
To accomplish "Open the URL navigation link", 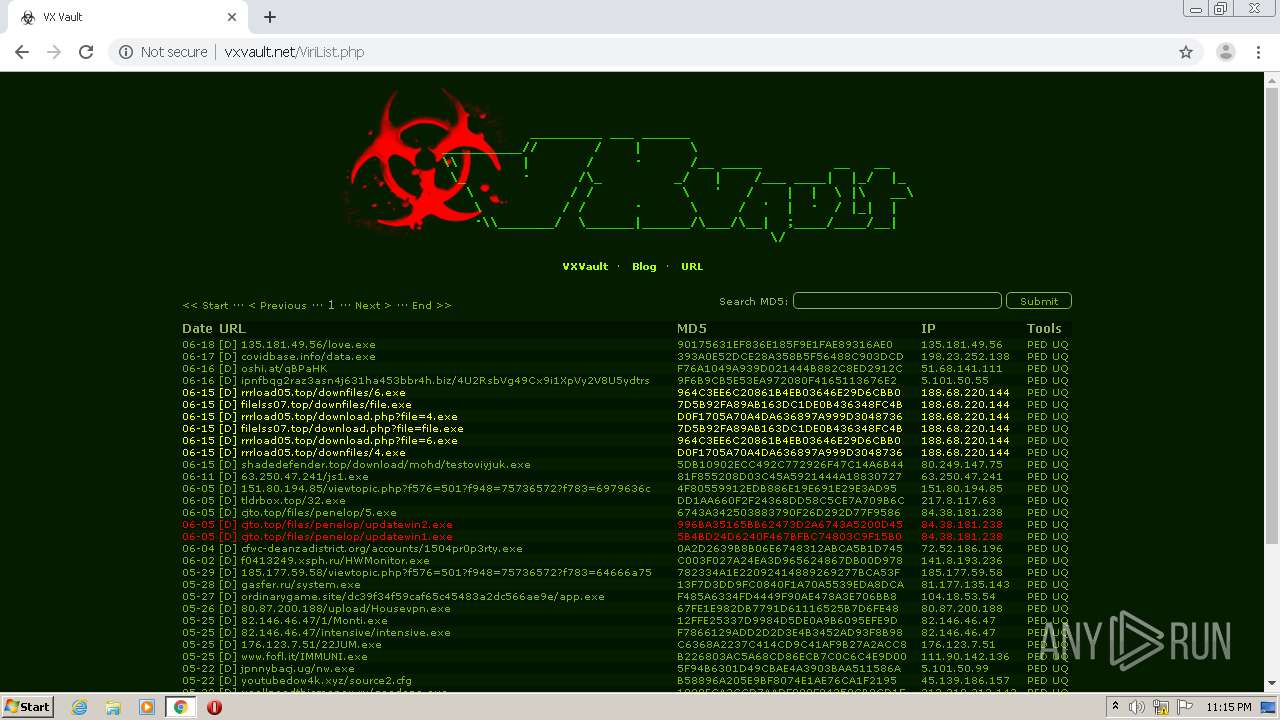I will pos(692,266).
